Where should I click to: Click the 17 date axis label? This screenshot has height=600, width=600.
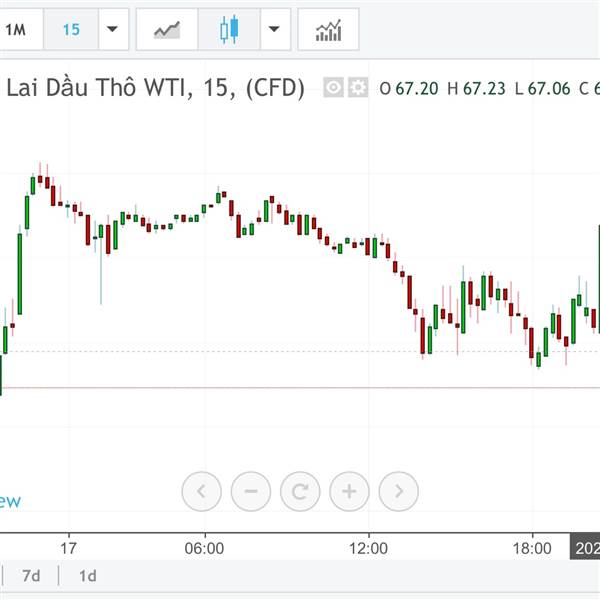[69, 548]
